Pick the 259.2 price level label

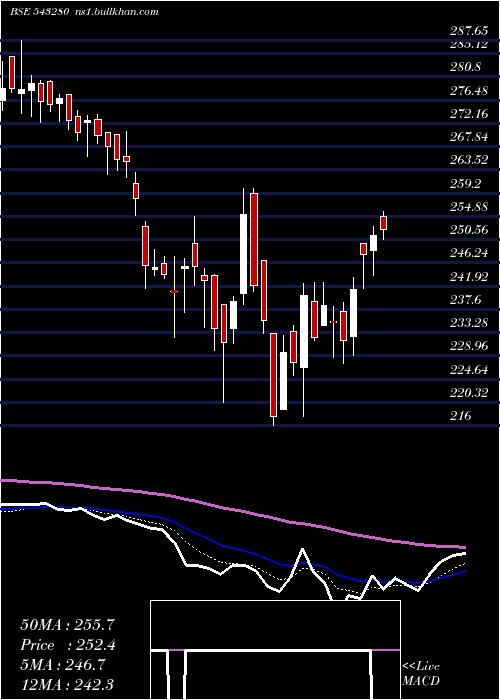click(x=465, y=183)
